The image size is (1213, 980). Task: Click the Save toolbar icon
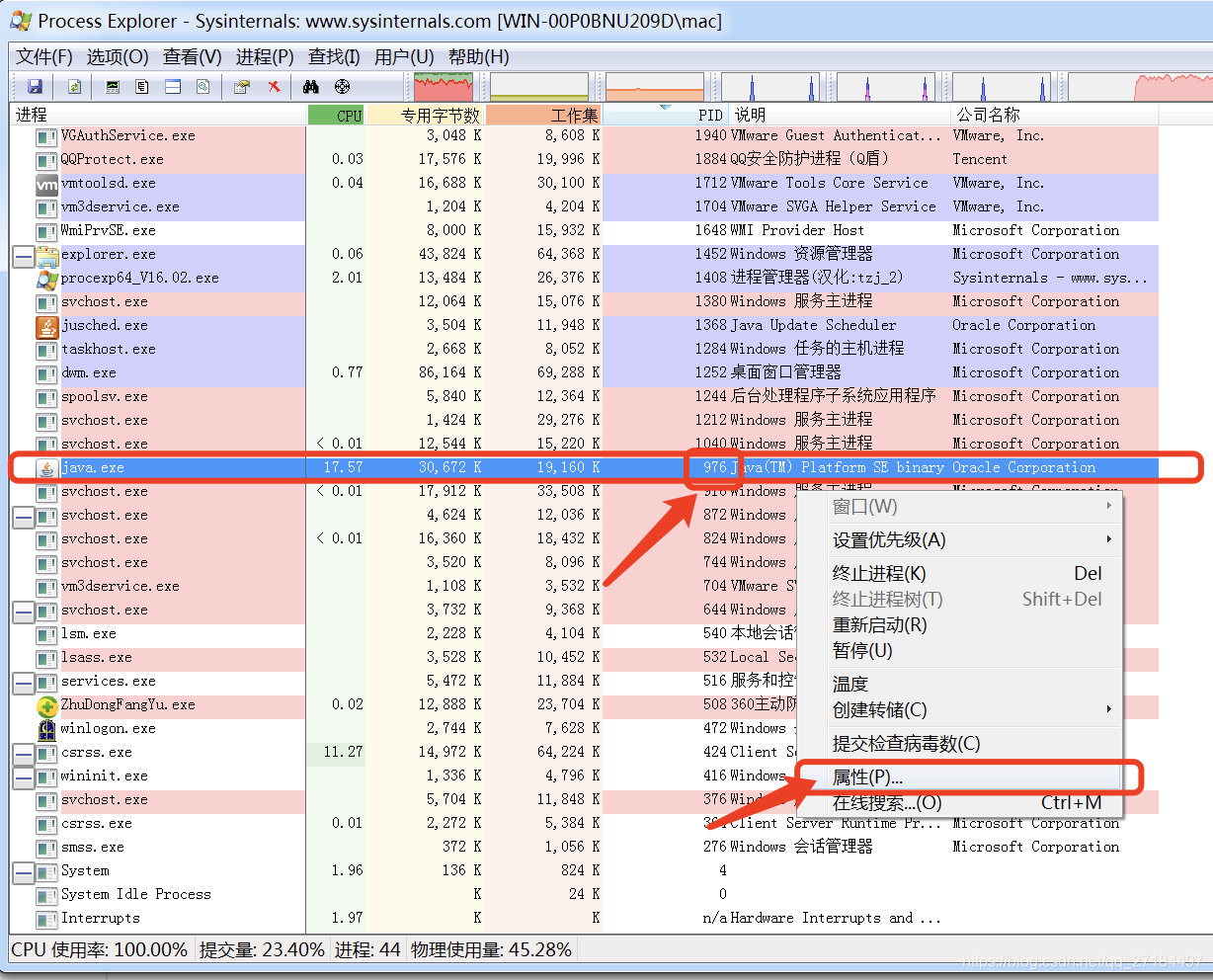point(35,87)
